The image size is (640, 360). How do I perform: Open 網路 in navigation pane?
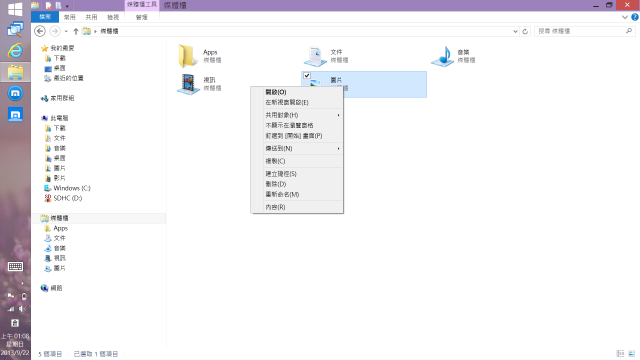tap(51, 288)
